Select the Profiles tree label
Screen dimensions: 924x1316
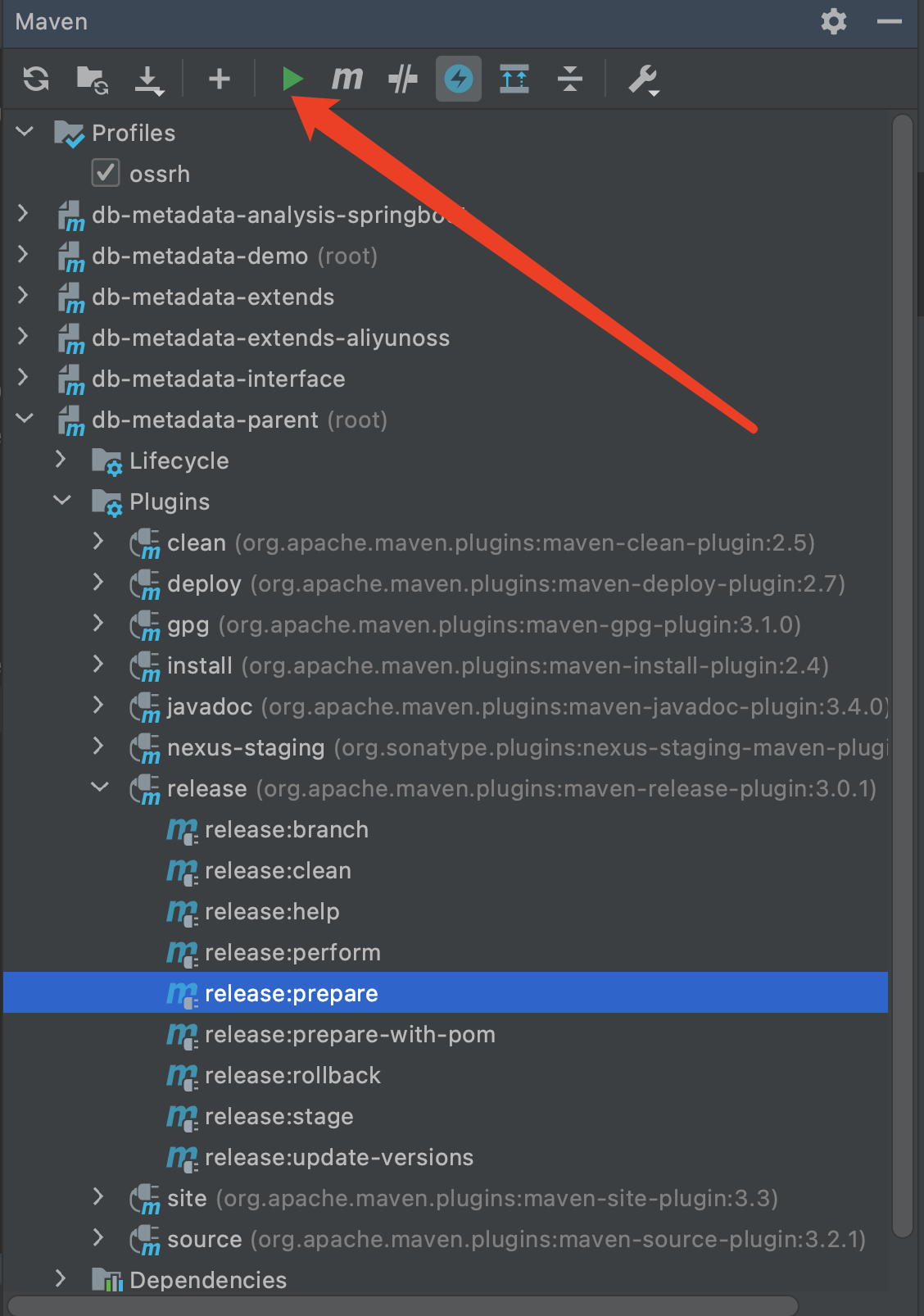[134, 133]
